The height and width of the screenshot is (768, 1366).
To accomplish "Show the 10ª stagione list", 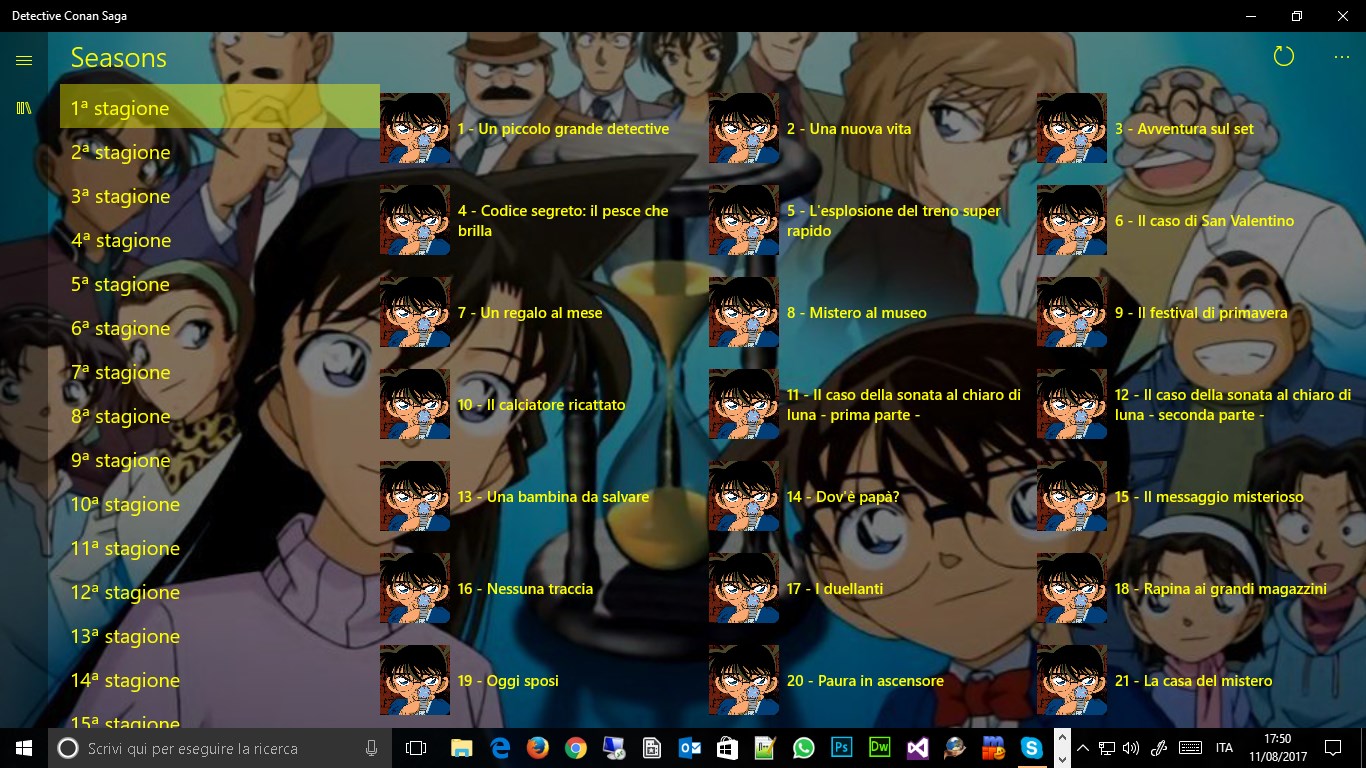I will coord(220,504).
